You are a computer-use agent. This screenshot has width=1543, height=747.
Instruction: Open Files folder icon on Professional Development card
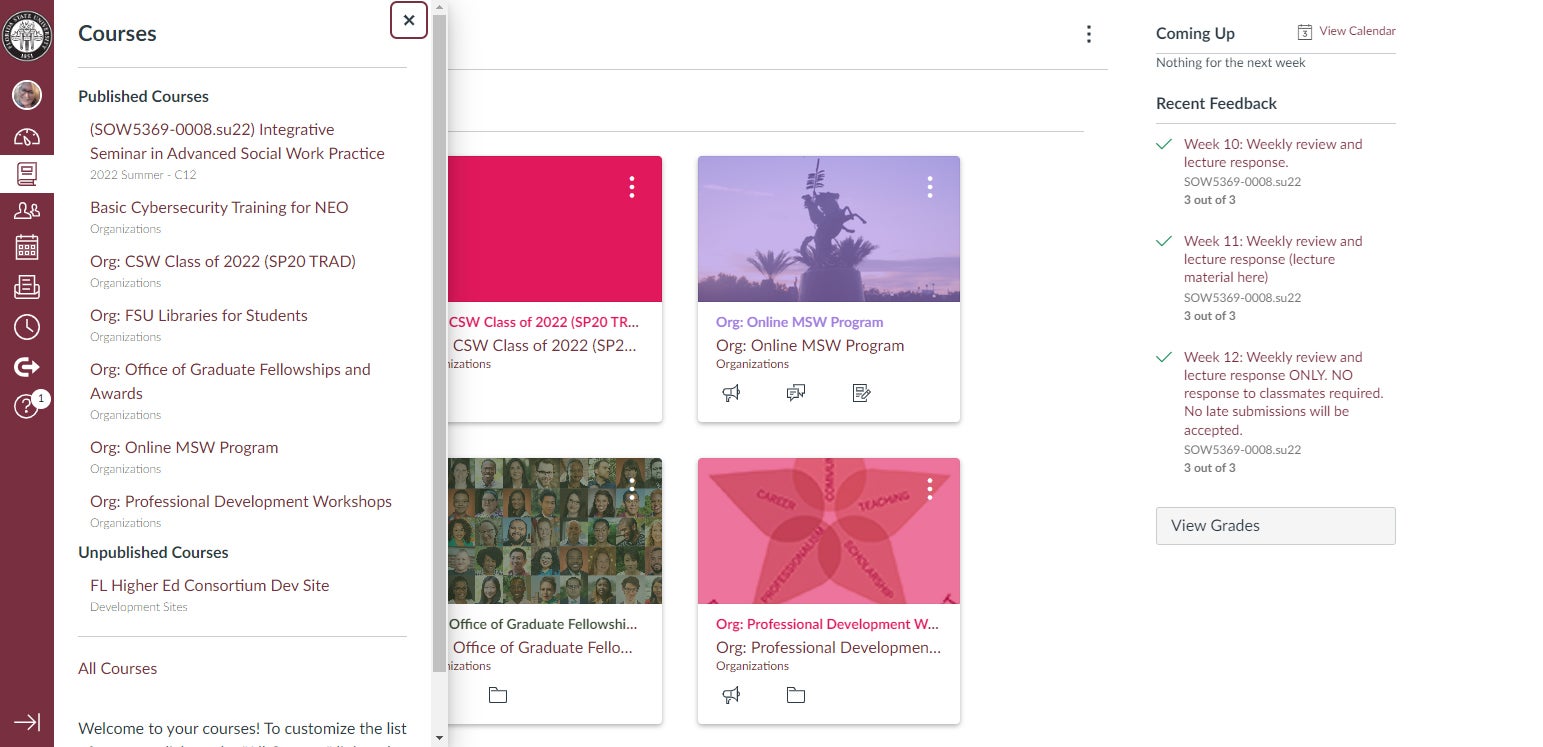point(796,695)
